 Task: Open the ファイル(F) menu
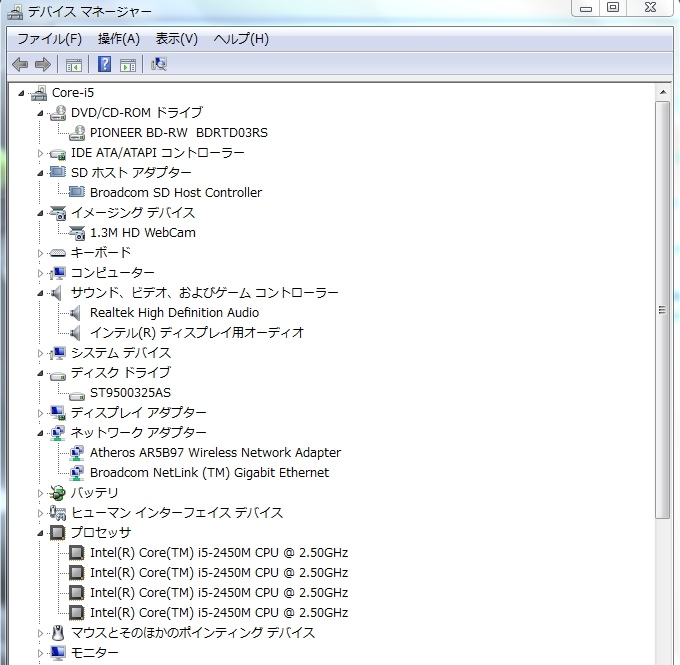click(49, 39)
